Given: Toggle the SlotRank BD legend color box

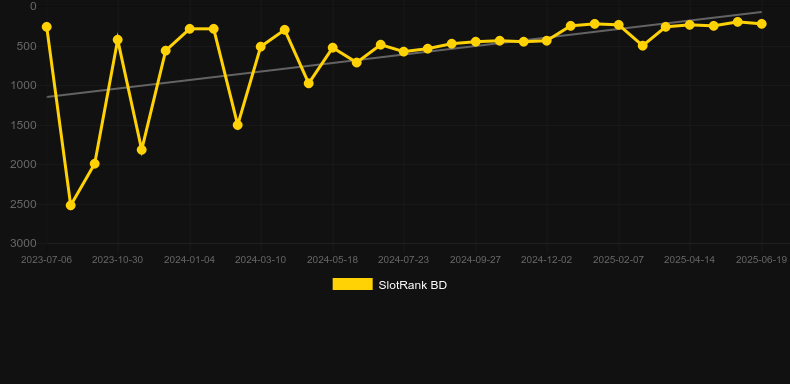Looking at the screenshot, I should (353, 284).
